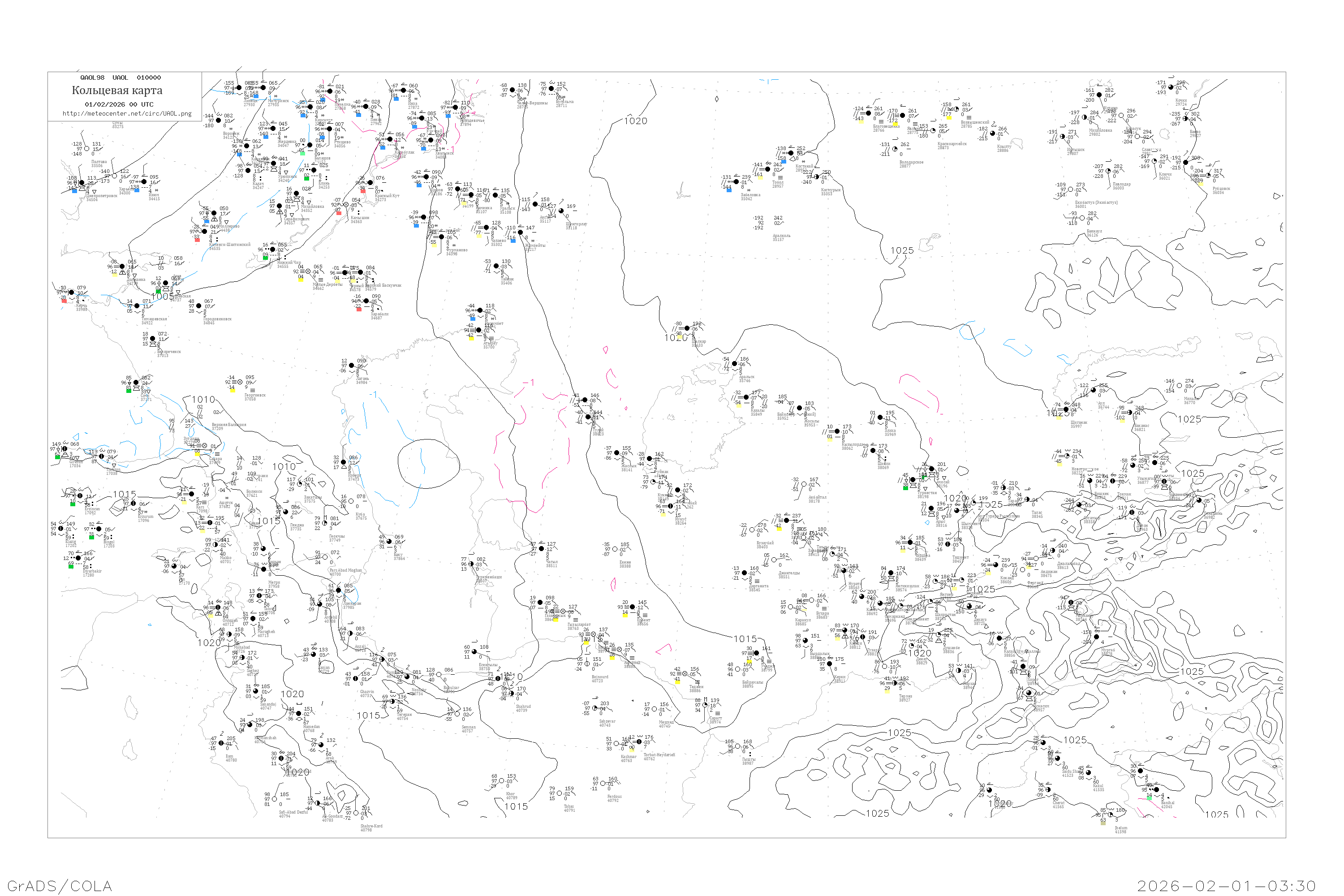Click the station circle above Экибастуз label
Image resolution: width=1344 pixels, height=896 pixels.
(x=1070, y=190)
